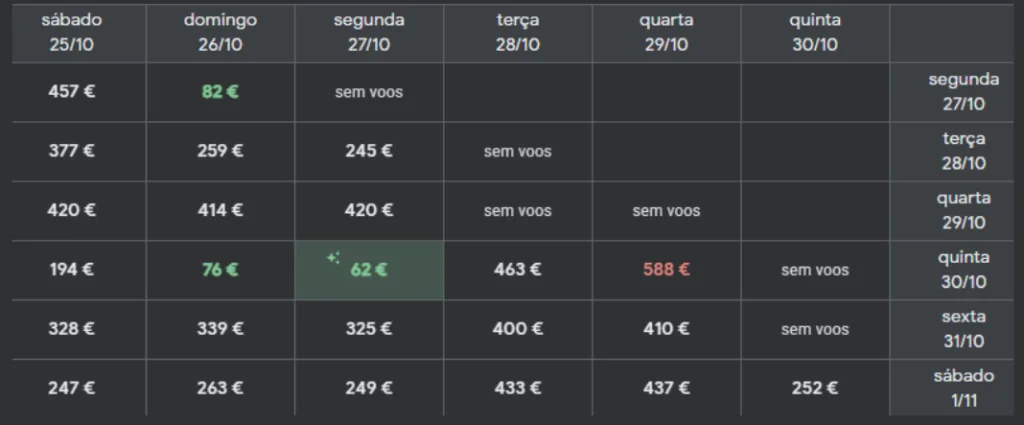This screenshot has width=1024, height=425.
Task: Click the 457 € price cell
Action: click(72, 92)
